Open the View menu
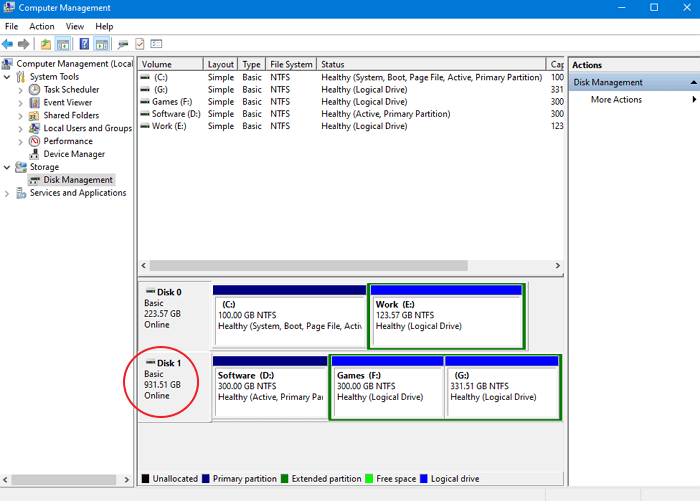 75,26
